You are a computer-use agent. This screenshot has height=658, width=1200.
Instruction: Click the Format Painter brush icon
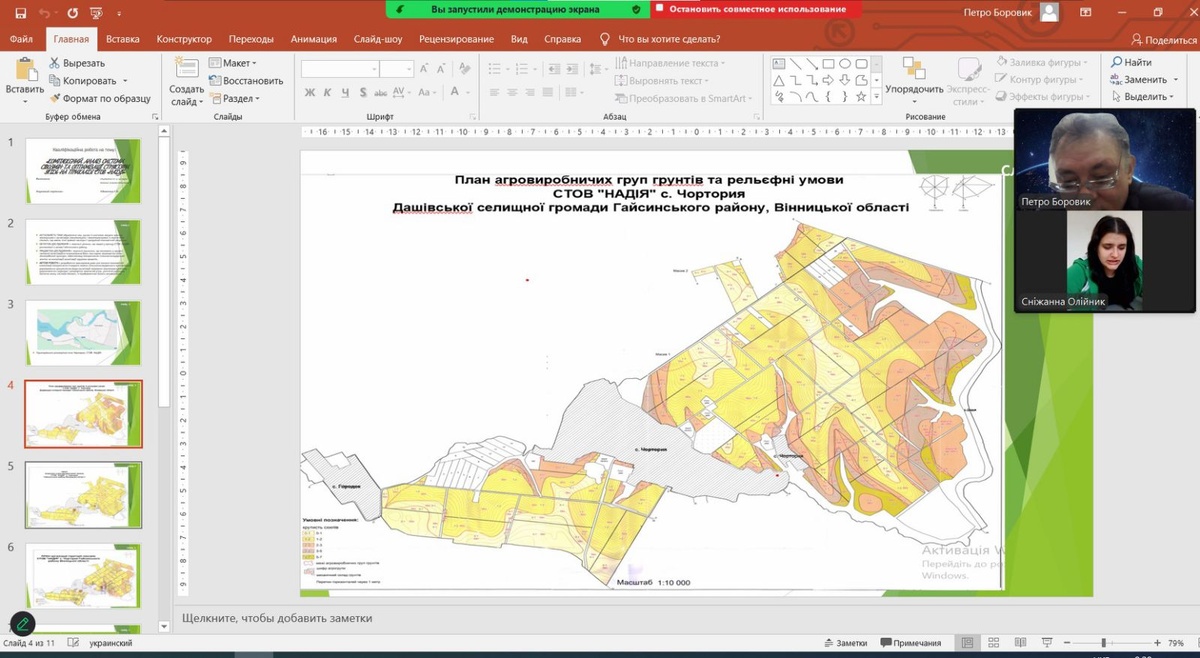54,98
